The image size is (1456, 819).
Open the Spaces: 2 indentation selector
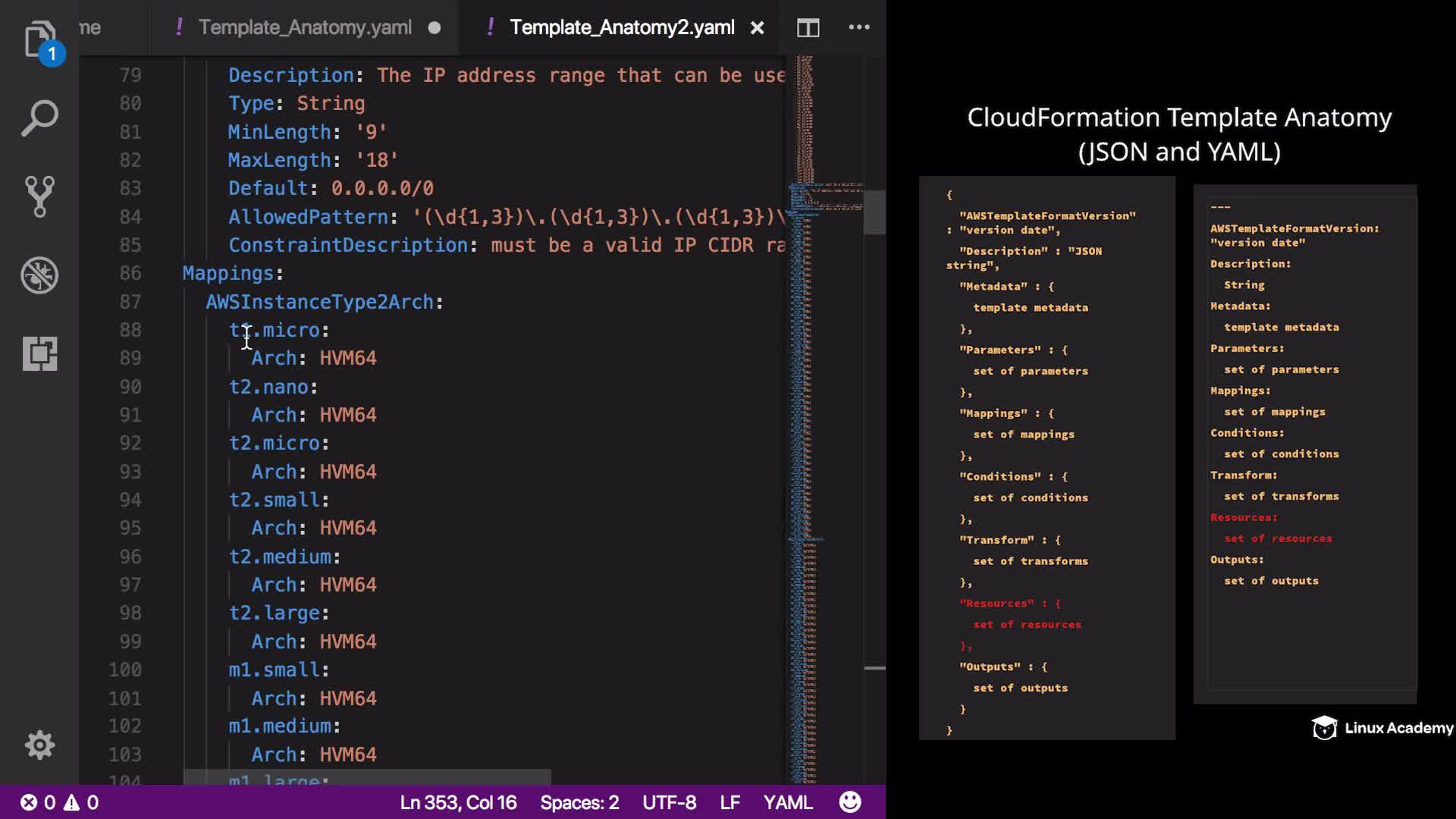click(x=579, y=802)
